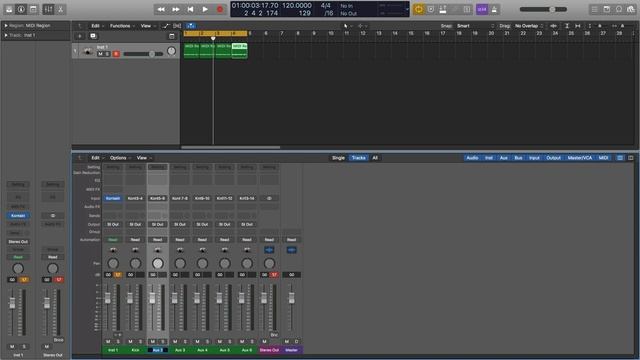The image size is (640, 360).
Task: Click the Aux 4 strip pan knob
Action: coord(202,264)
